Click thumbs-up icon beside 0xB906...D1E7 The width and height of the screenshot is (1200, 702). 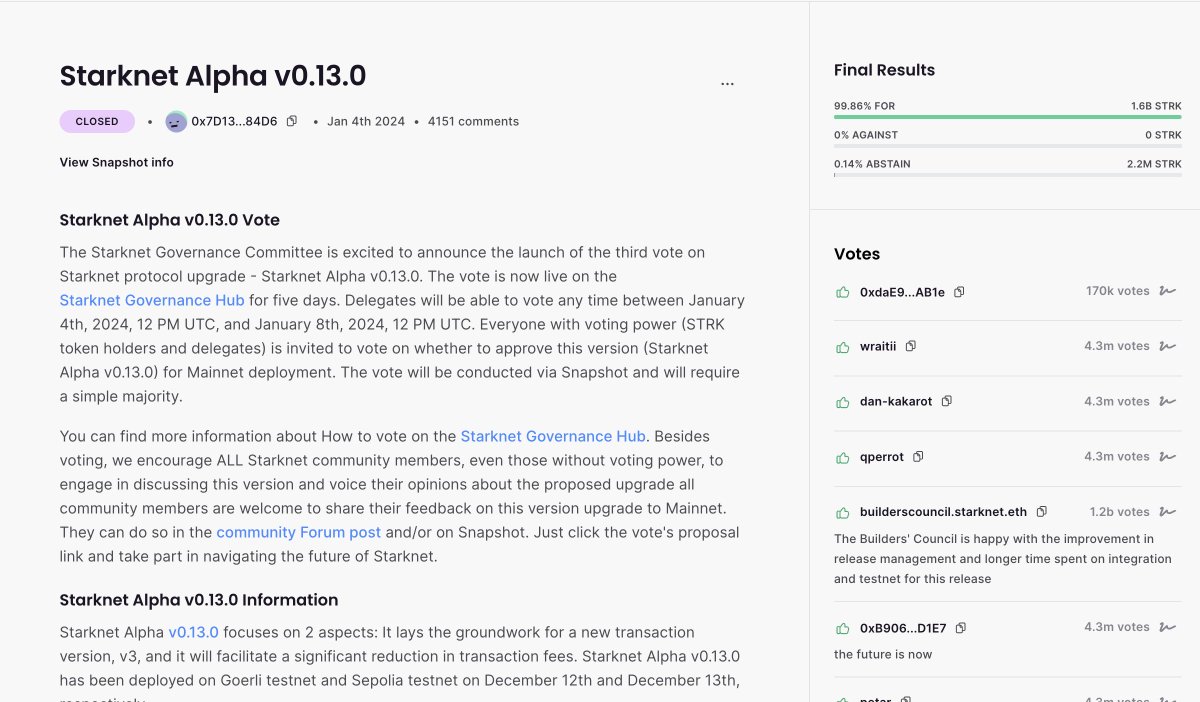842,628
